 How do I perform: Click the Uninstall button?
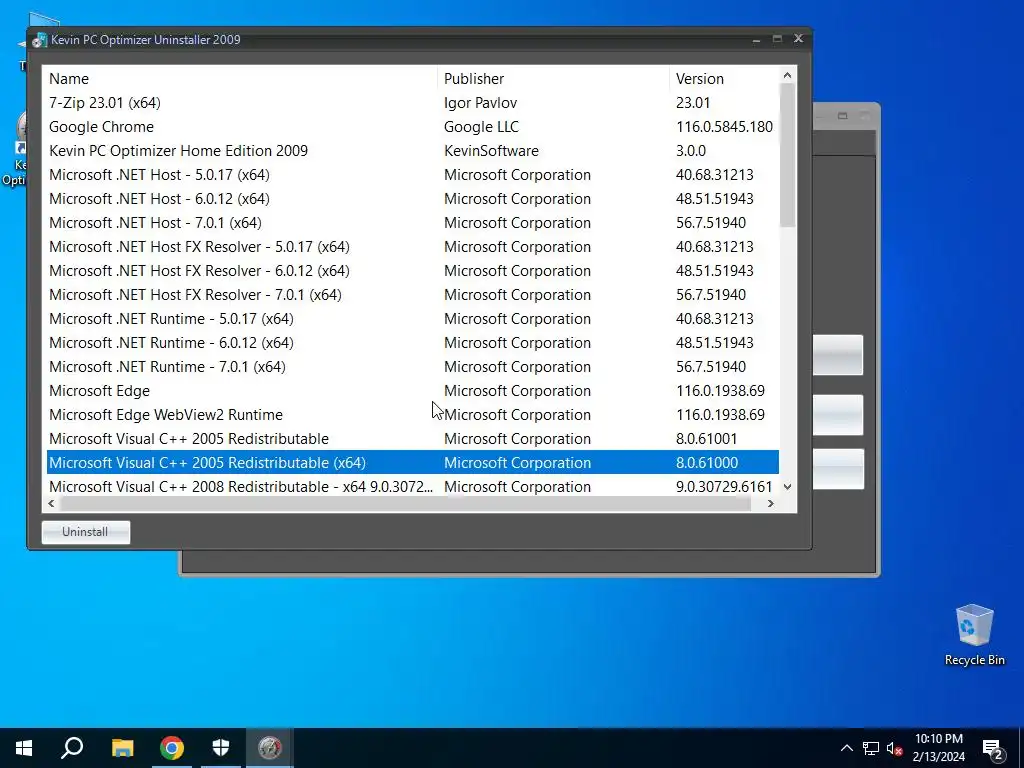click(x=86, y=532)
